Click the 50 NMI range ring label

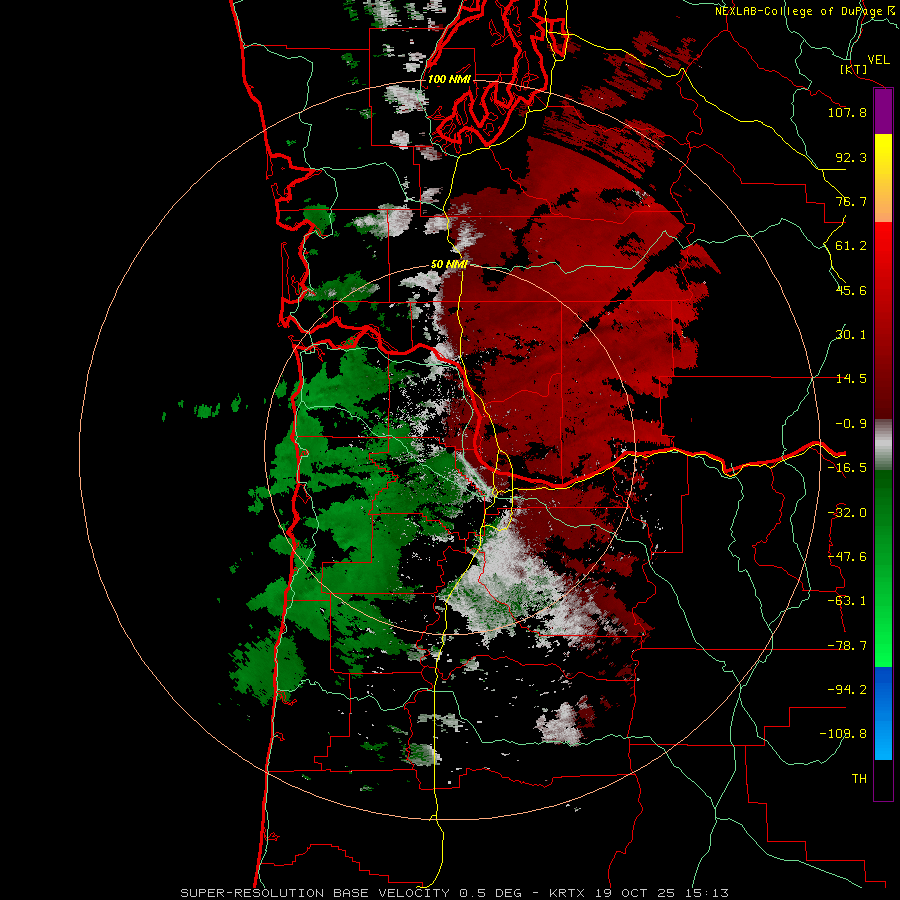[449, 264]
